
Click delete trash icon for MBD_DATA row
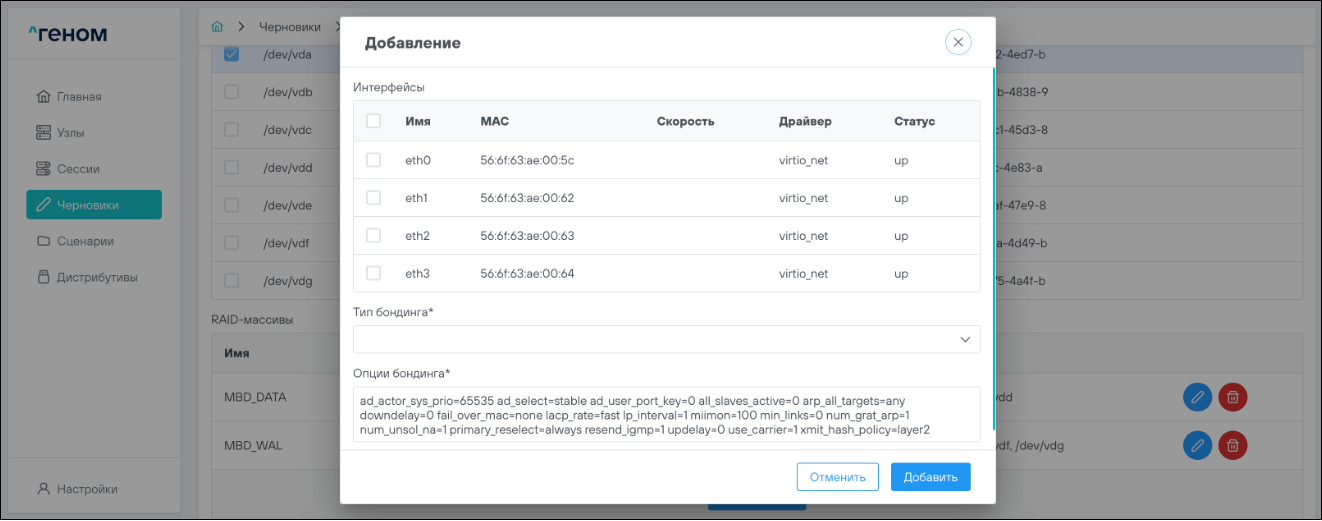click(1233, 397)
